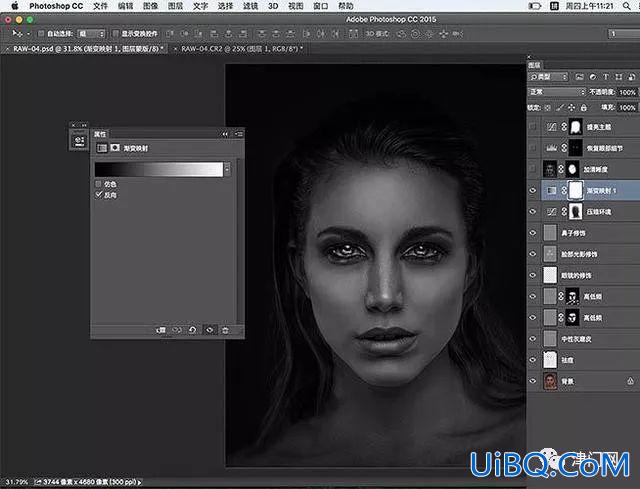640x489 pixels.
Task: Uncheck the 反向 checkbox
Action: pos(98,195)
